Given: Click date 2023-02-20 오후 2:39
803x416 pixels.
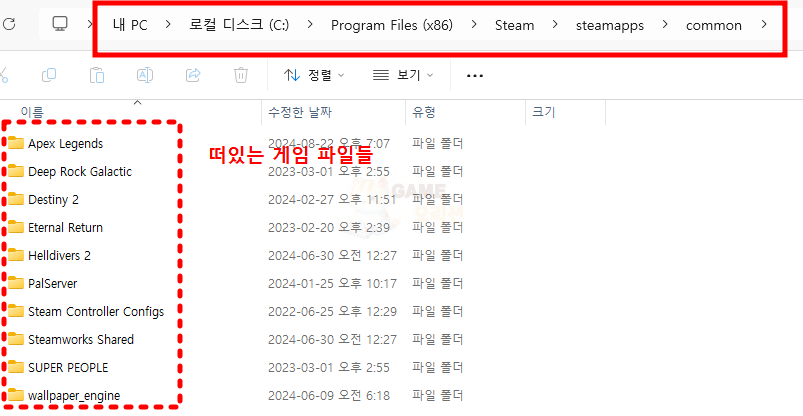Looking at the screenshot, I should pyautogui.click(x=329, y=227).
